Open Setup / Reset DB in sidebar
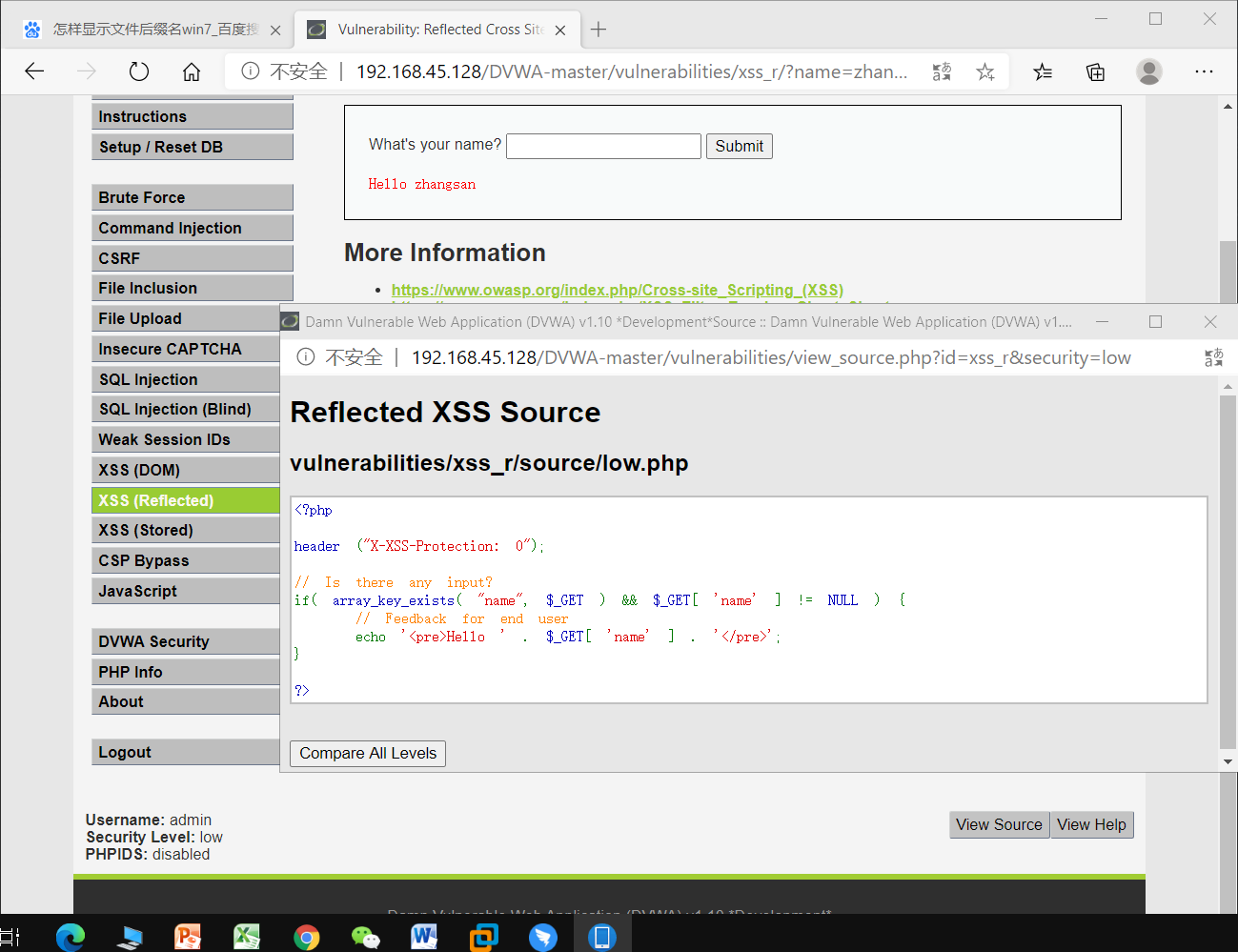1238x952 pixels. (193, 147)
